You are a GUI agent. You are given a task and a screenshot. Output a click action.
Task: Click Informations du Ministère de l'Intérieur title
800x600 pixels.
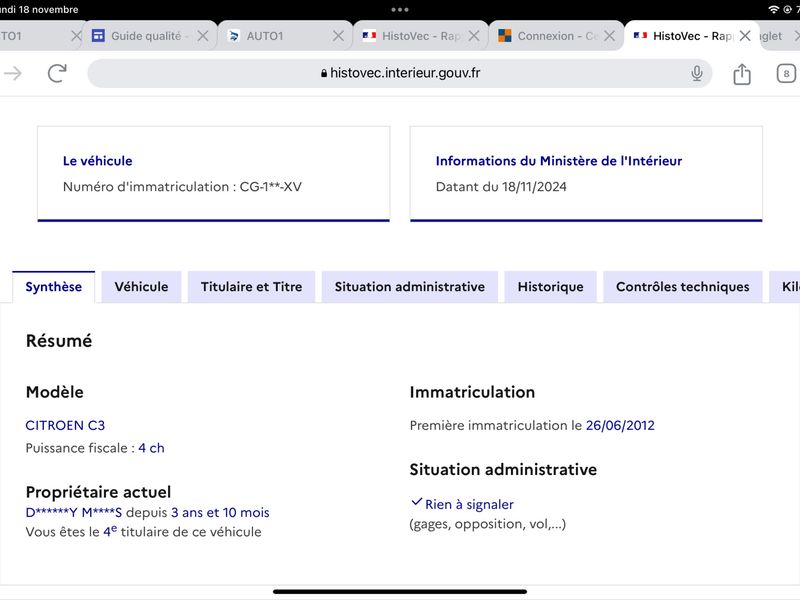click(x=559, y=161)
